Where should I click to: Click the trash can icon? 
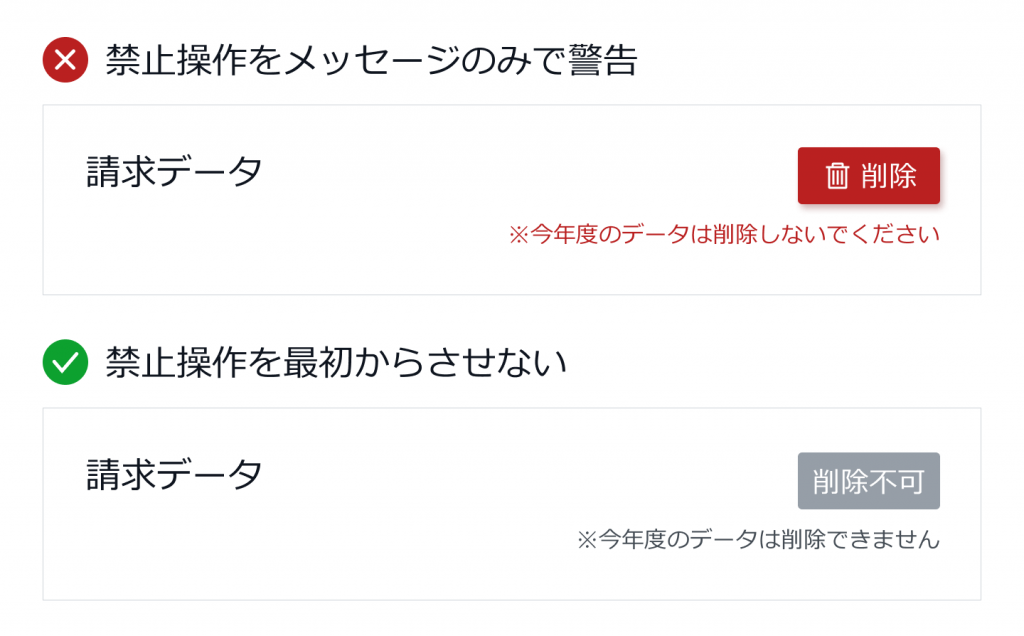(837, 176)
